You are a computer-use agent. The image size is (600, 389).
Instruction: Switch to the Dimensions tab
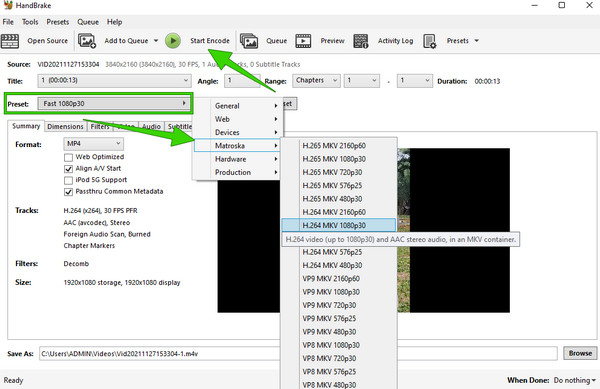(x=65, y=127)
